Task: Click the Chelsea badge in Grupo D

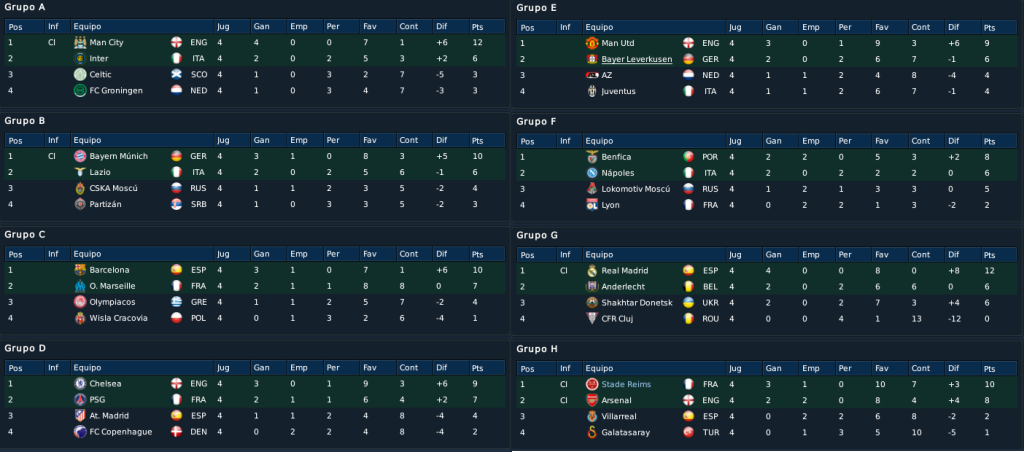Action: tap(80, 383)
